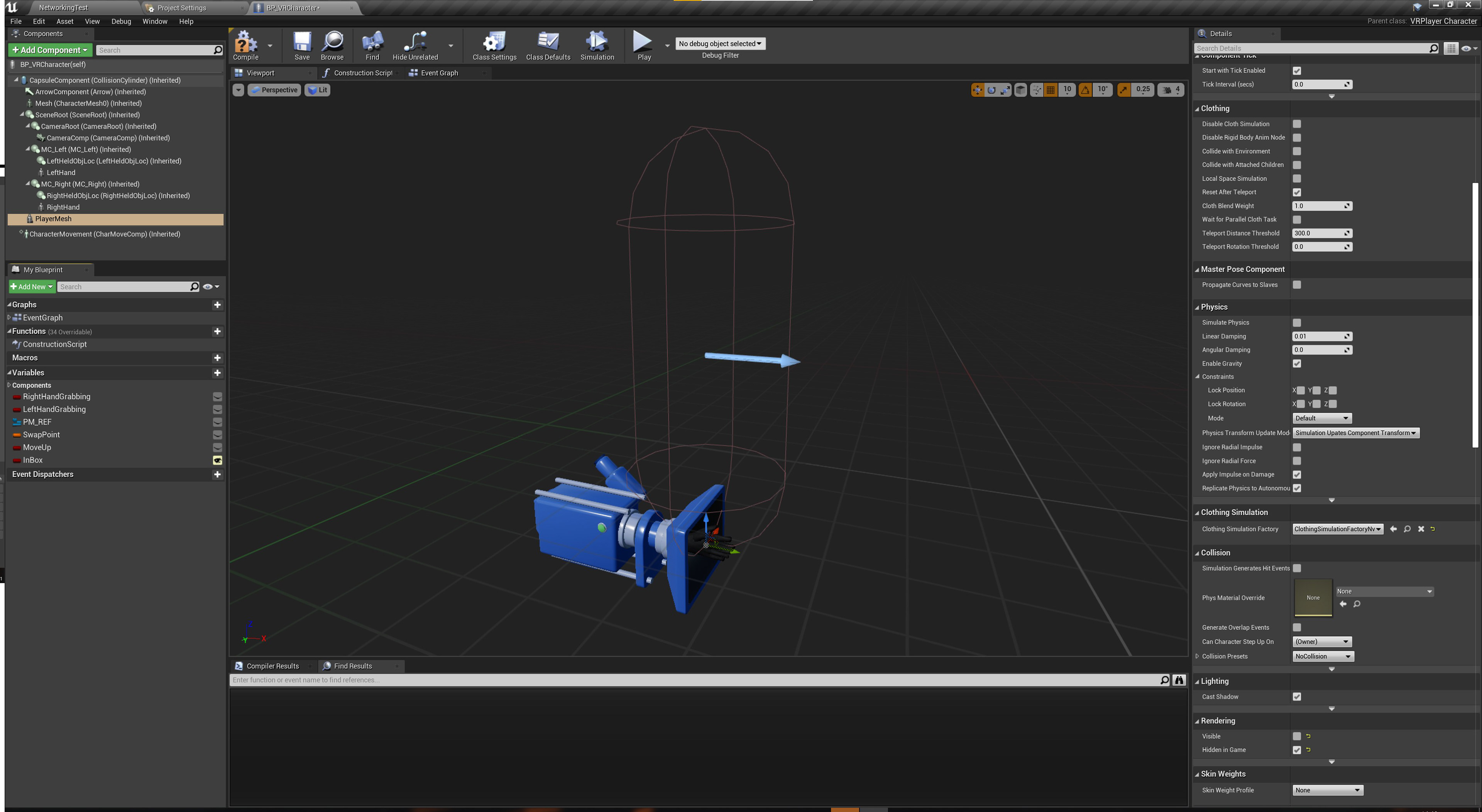
Task: Collapse the Clothing section
Action: click(1197, 109)
